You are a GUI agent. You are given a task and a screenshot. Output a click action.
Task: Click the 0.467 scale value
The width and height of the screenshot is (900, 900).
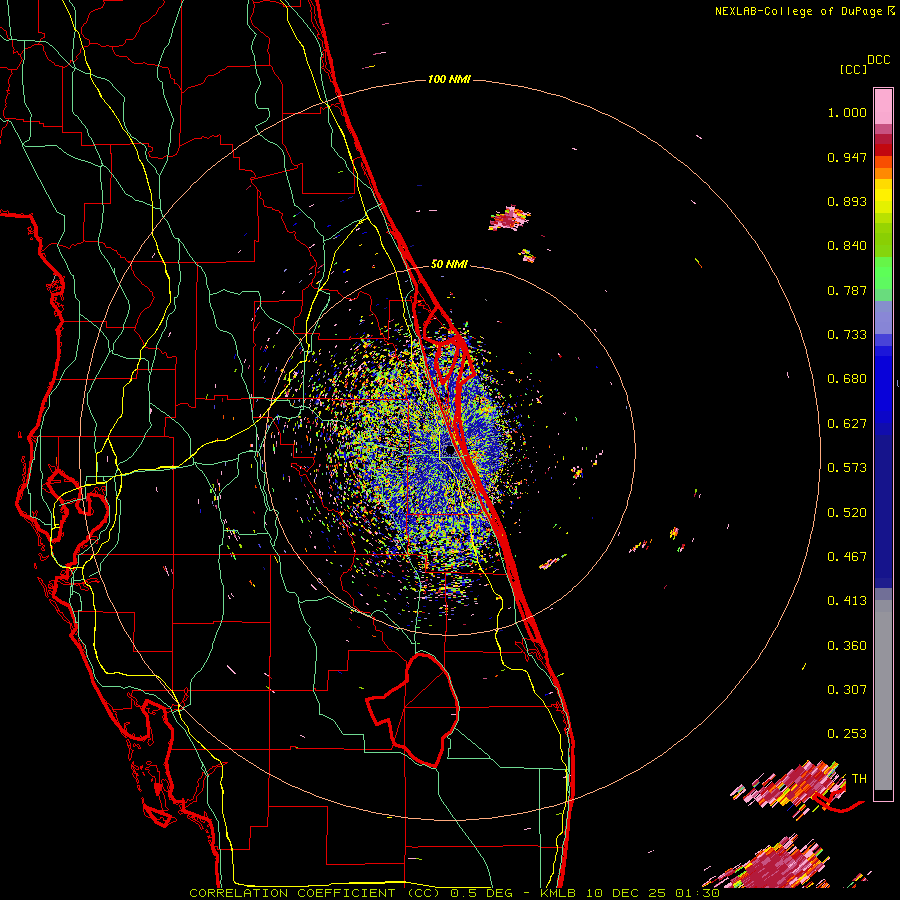pos(847,557)
